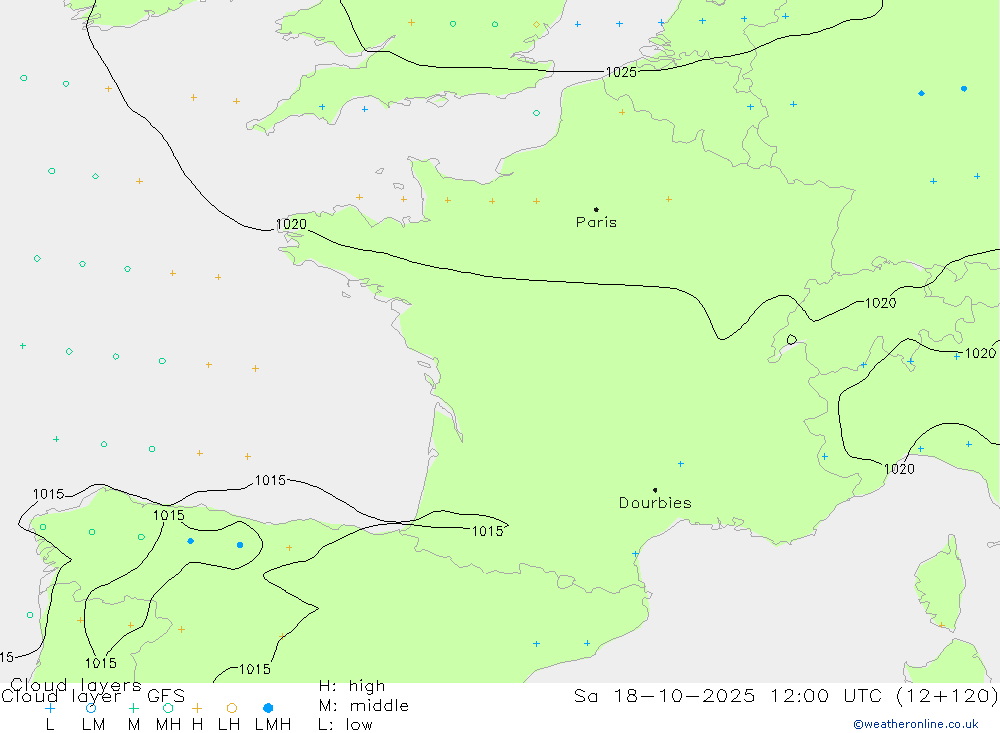
Task: Click the 1020 label off the Brittany coast
Action: [x=291, y=225]
